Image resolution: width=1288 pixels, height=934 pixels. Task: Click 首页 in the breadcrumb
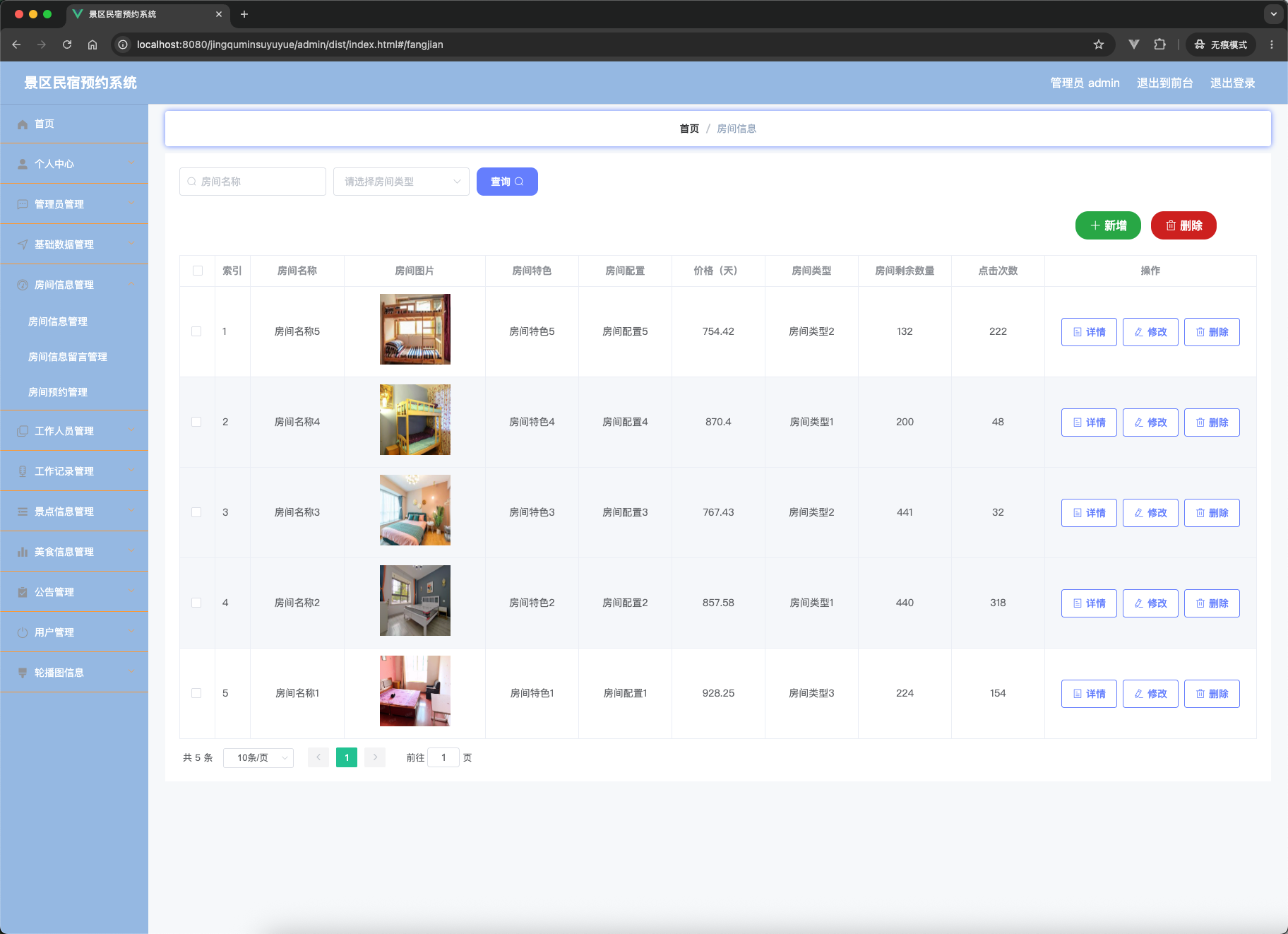coord(689,129)
